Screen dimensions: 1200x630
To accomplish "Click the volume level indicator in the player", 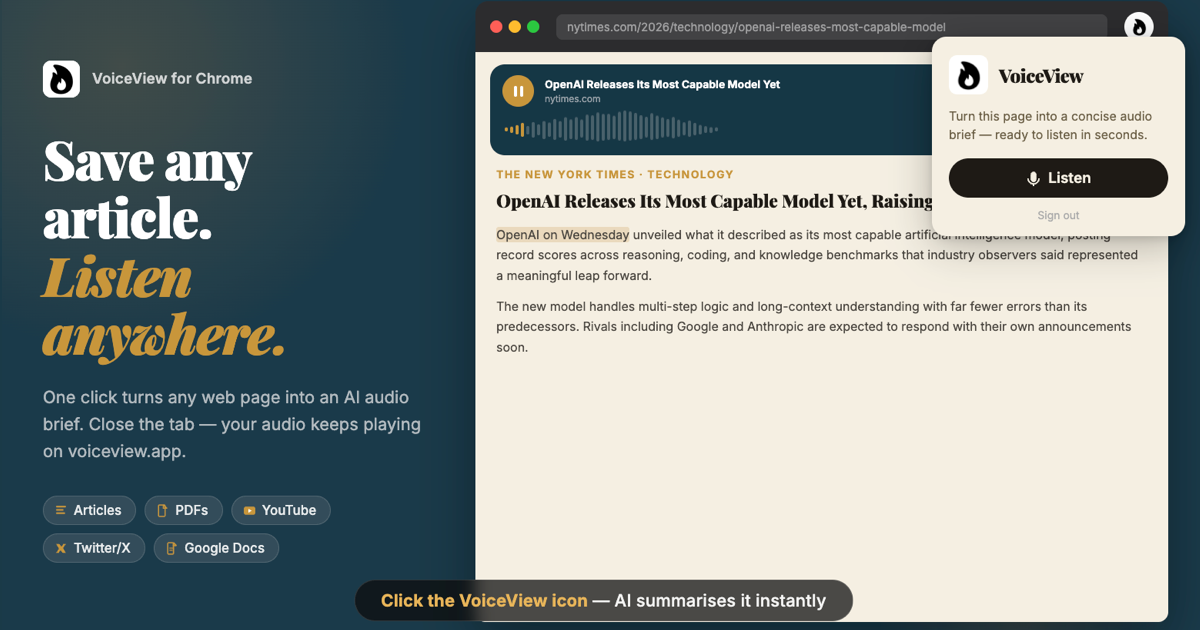I will point(513,129).
